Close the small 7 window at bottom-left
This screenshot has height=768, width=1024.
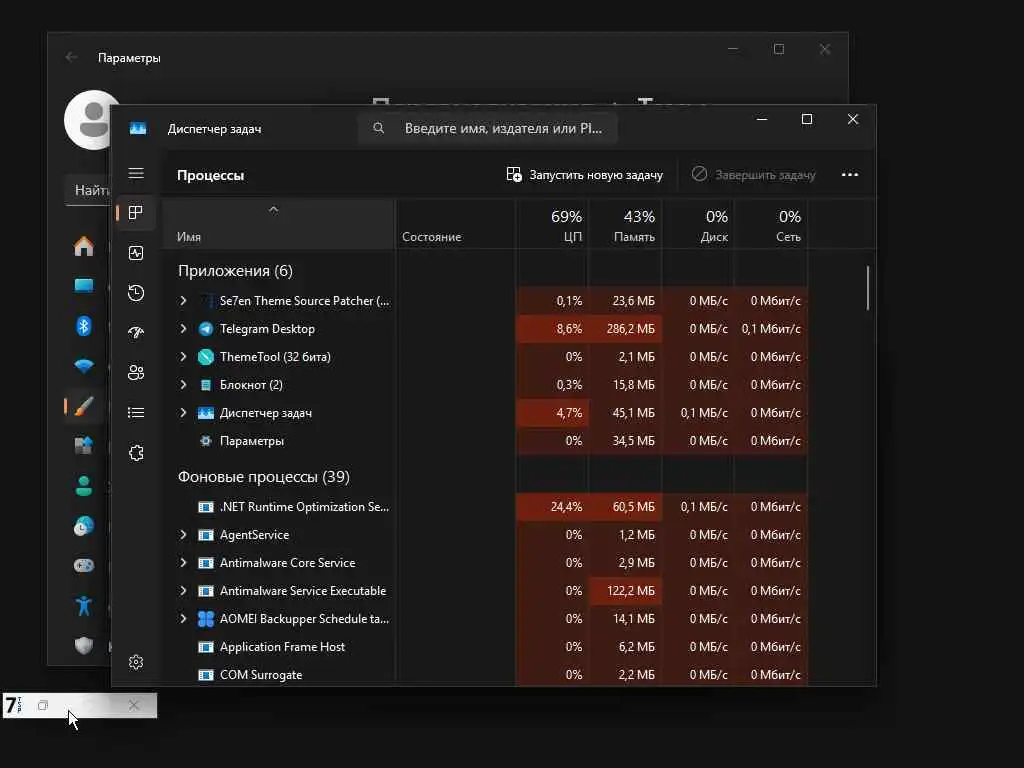134,705
